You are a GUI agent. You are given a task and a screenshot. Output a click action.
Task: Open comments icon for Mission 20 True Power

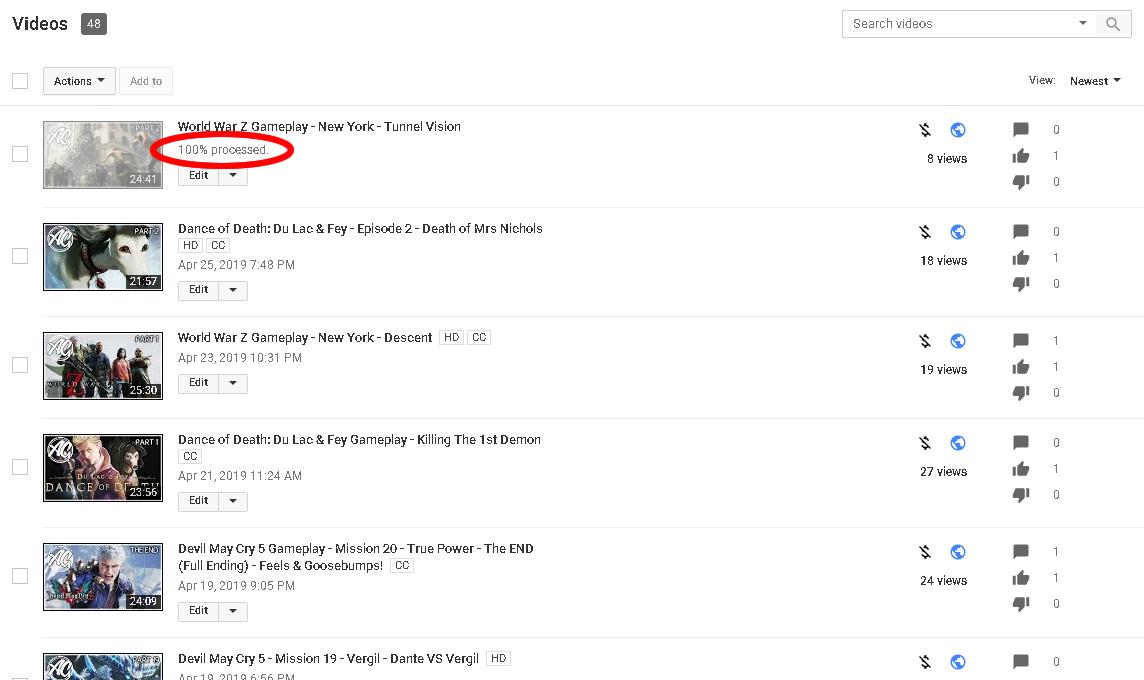[1021, 552]
